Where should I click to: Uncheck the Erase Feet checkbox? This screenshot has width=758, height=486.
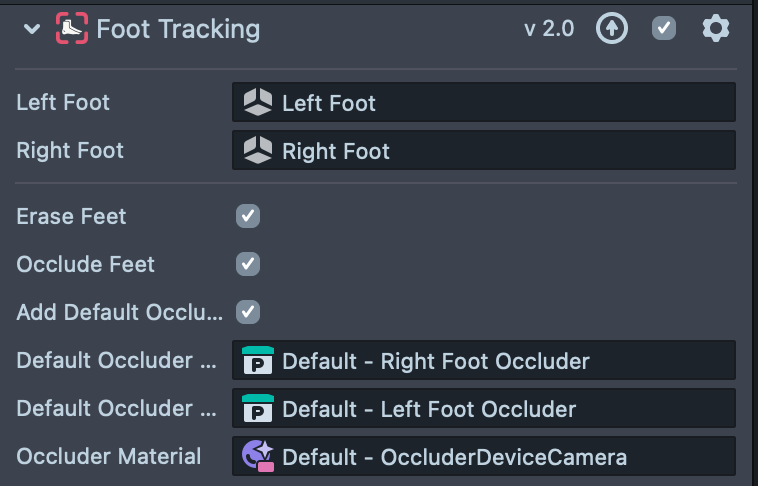click(x=248, y=216)
